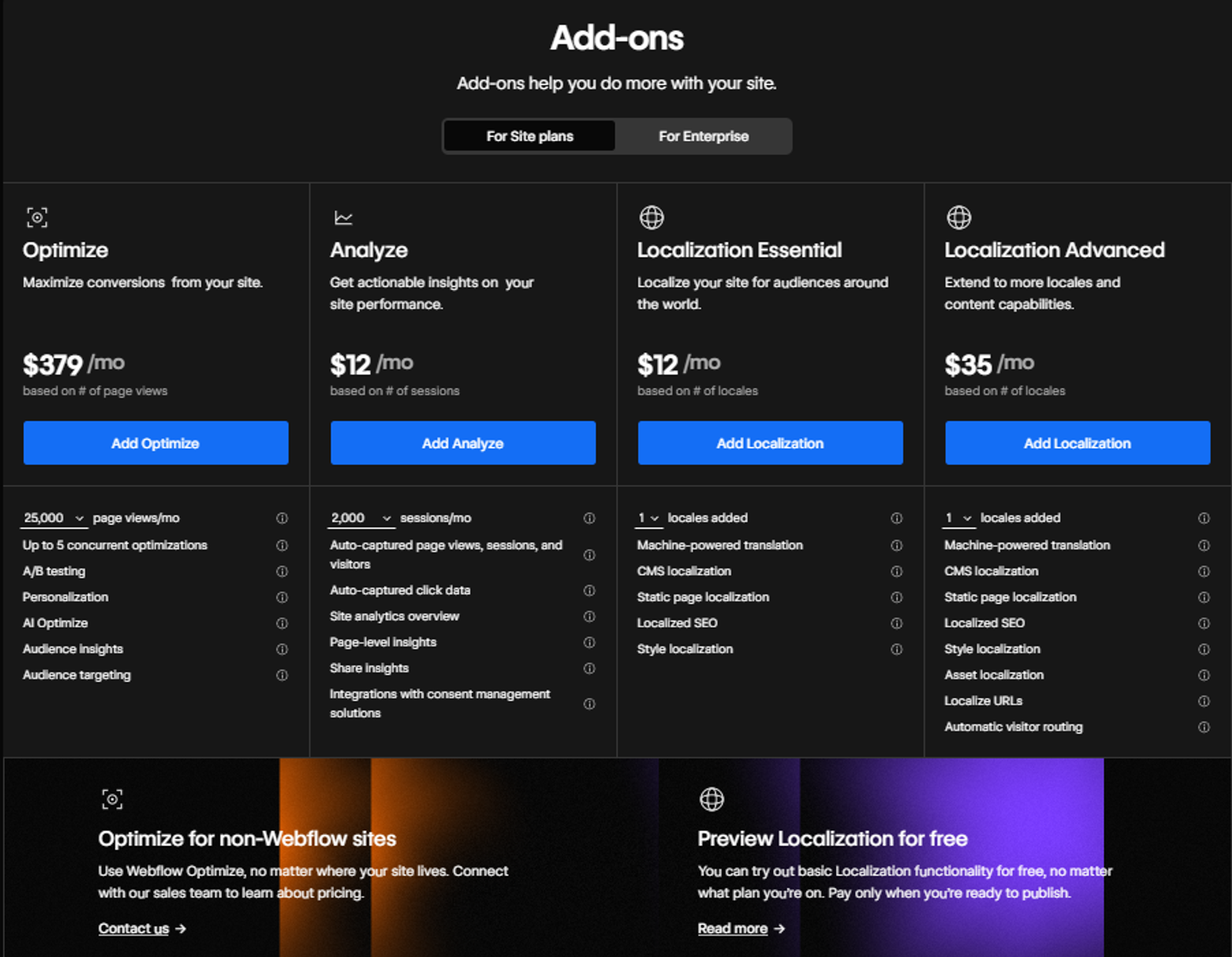Viewport: 1232px width, 957px height.
Task: Click 'based on # of sessions' text
Action: [x=394, y=391]
